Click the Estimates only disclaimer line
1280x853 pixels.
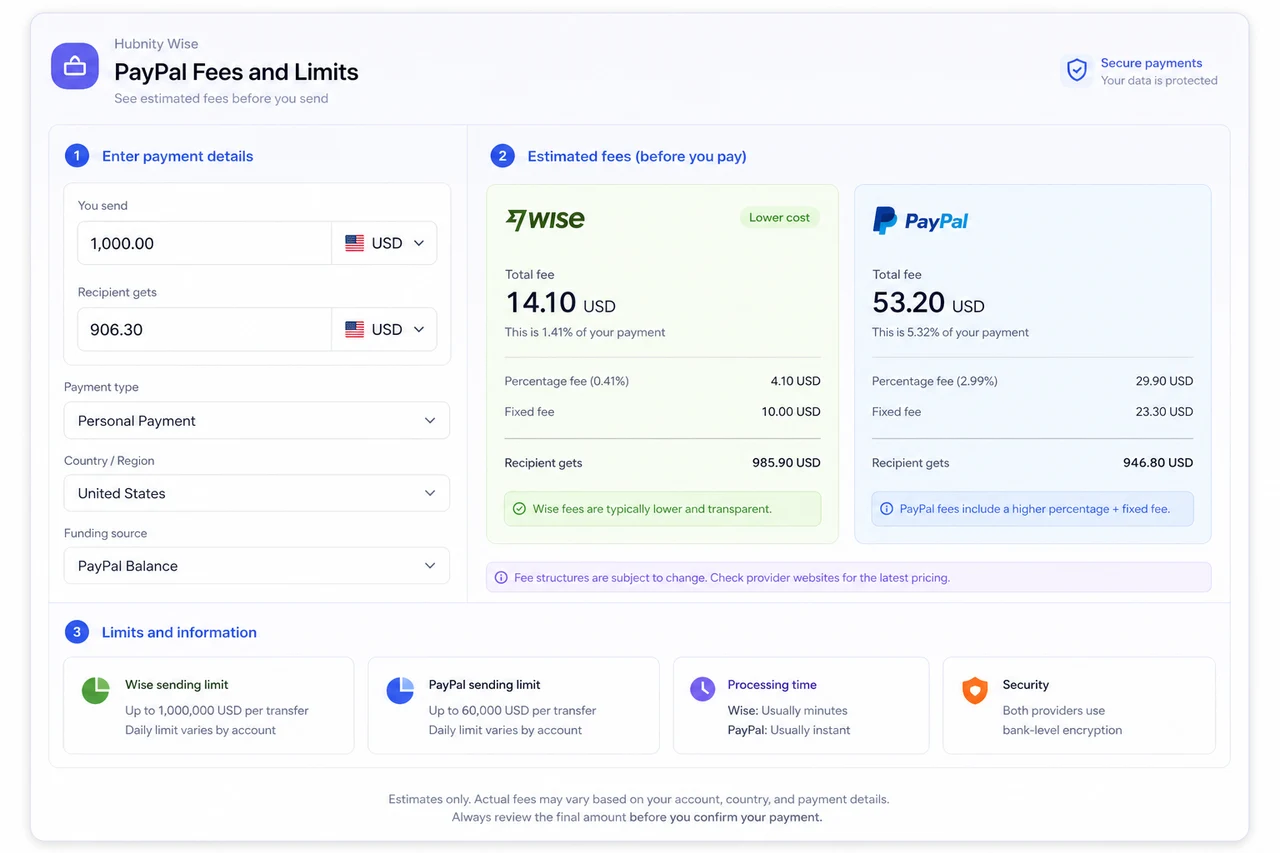(x=639, y=799)
